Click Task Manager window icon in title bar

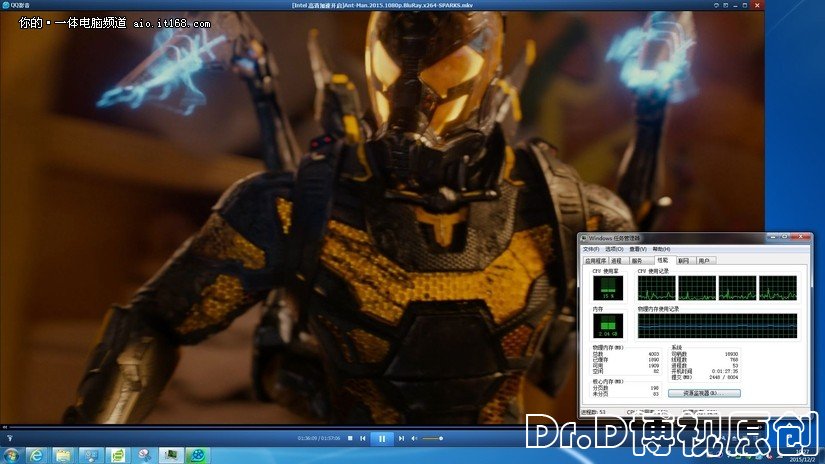(584, 238)
